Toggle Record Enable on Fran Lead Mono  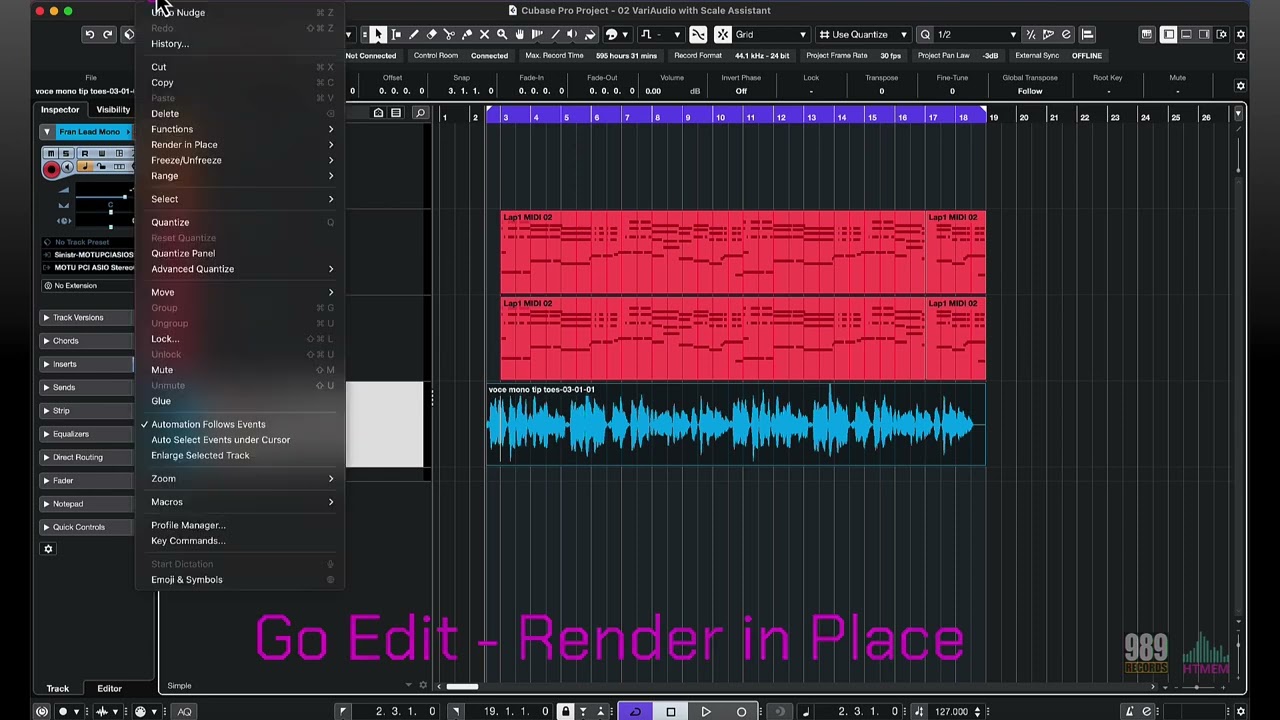pos(51,169)
